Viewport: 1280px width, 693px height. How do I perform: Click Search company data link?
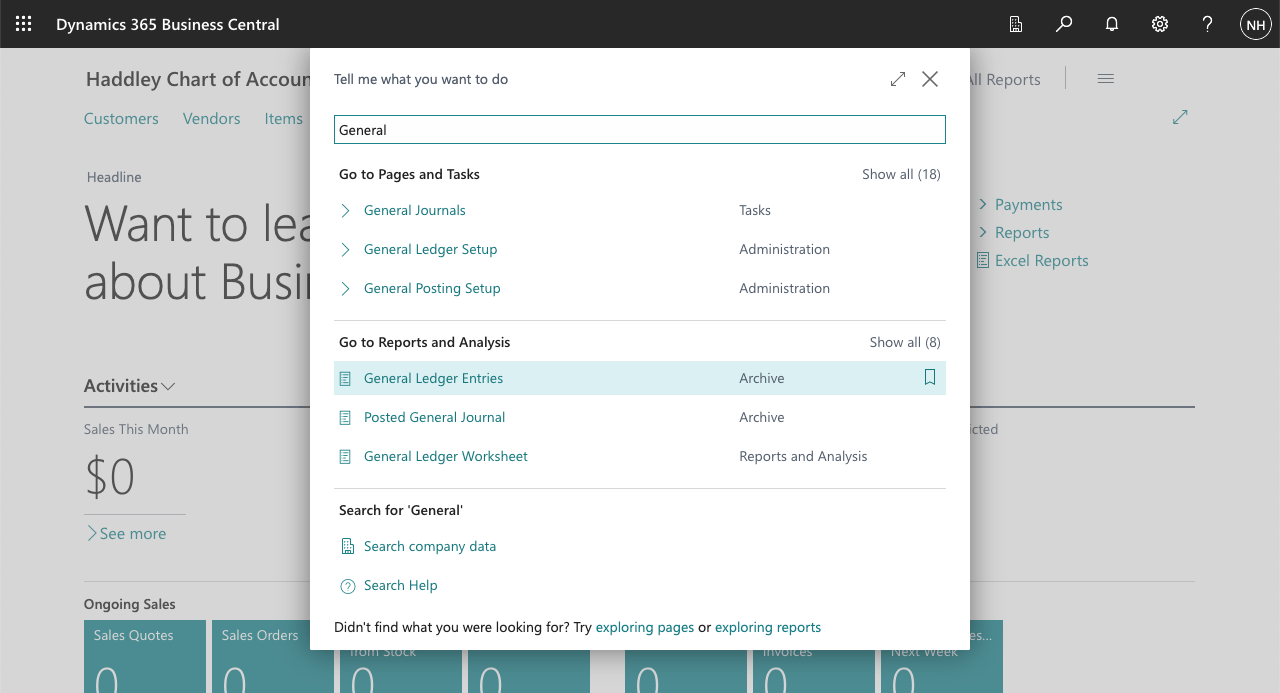pyautogui.click(x=430, y=546)
